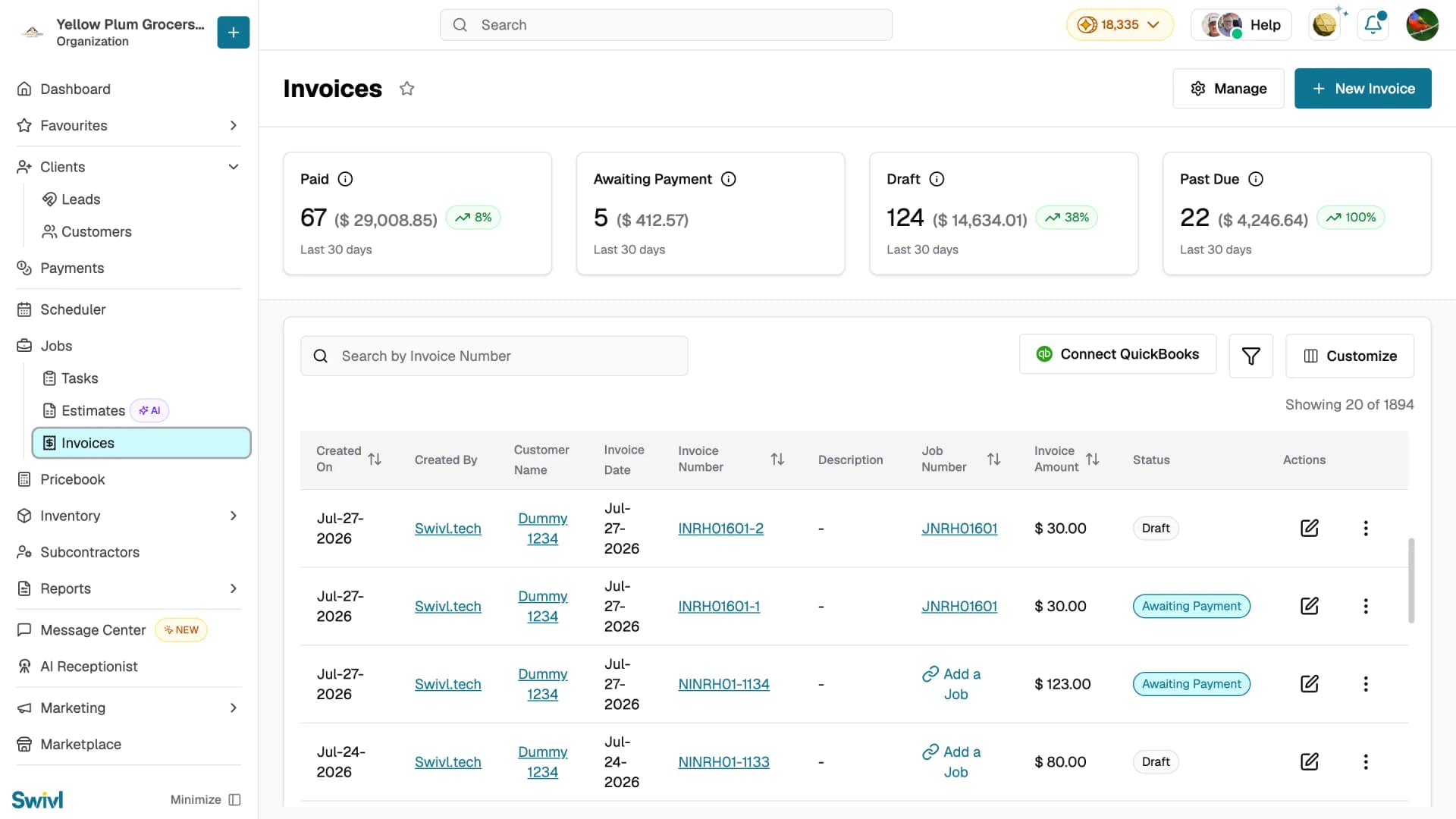The width and height of the screenshot is (1456, 819).
Task: Edit invoice INRH01601-1
Action: pyautogui.click(x=1309, y=606)
